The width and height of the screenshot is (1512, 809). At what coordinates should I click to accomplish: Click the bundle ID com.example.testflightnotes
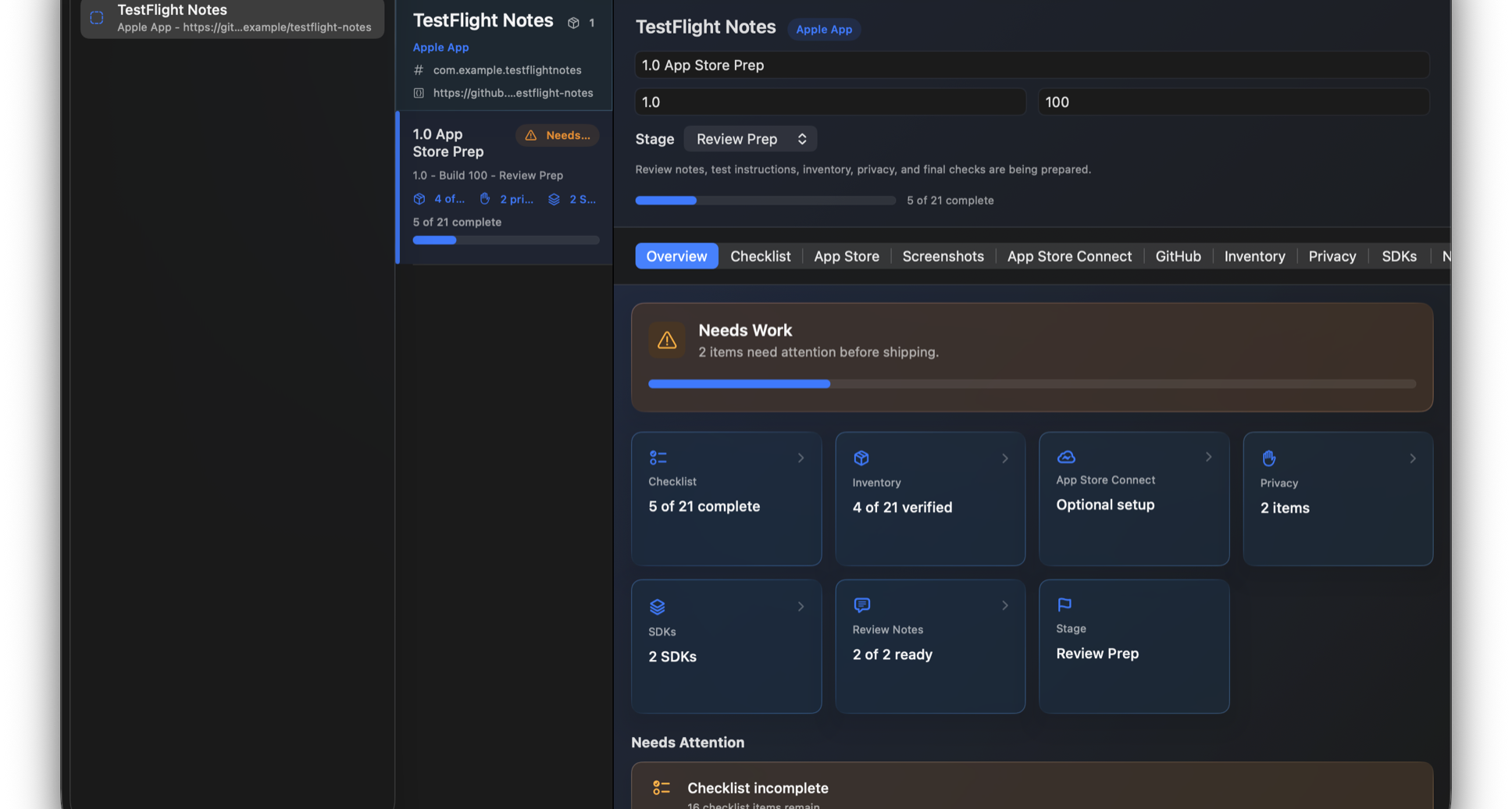pos(508,70)
